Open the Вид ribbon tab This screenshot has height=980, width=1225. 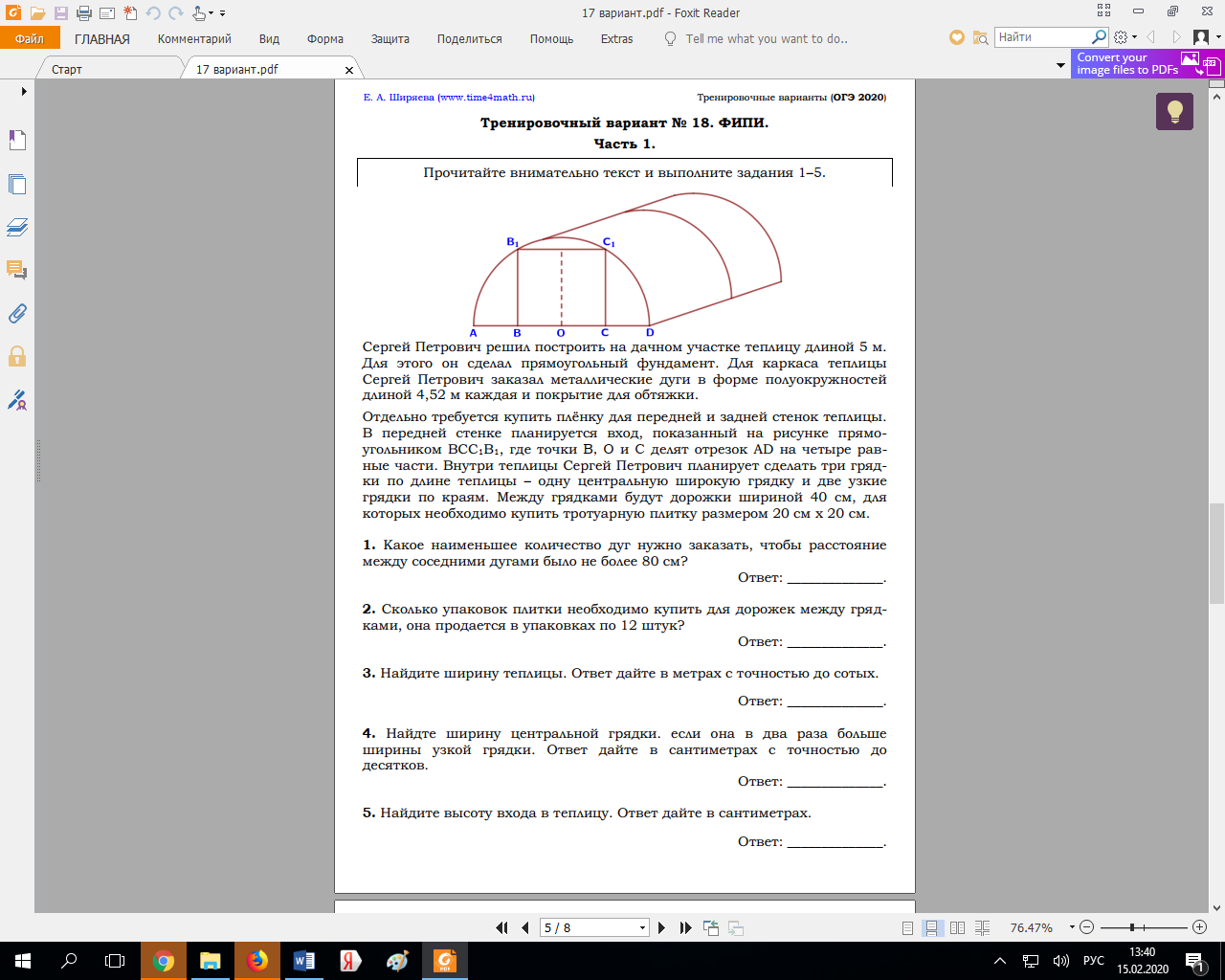269,39
